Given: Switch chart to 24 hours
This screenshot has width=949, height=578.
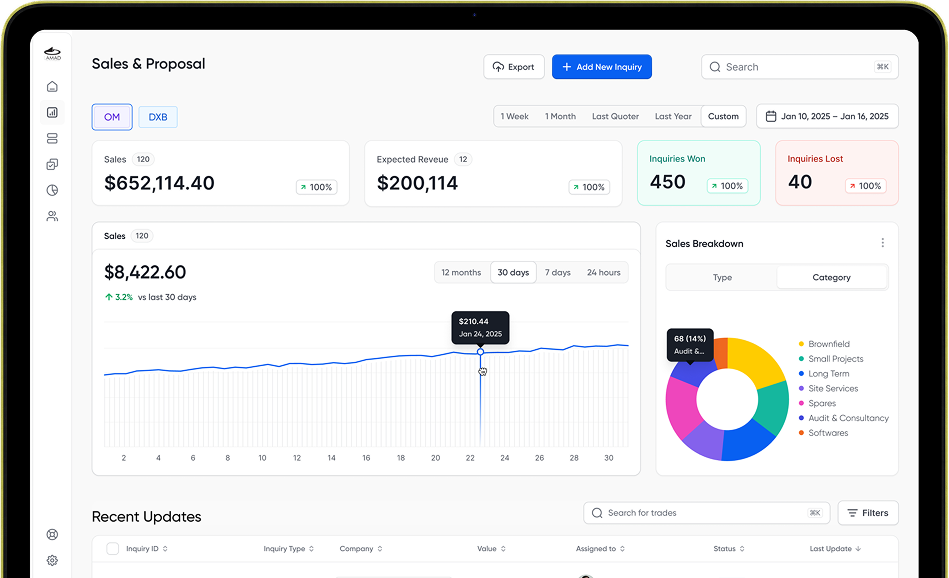Looking at the screenshot, I should pos(603,272).
